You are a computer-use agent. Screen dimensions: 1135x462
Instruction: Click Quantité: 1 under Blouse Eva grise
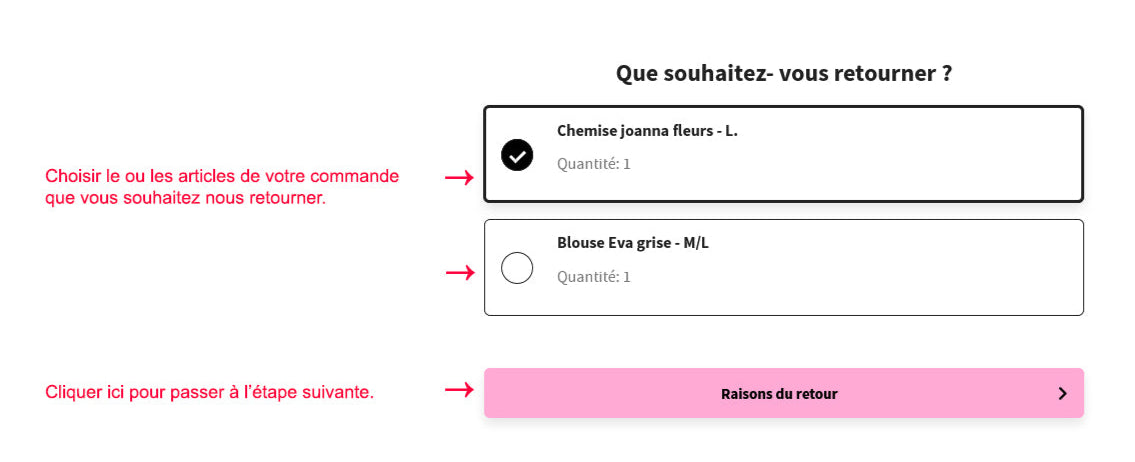point(594,277)
